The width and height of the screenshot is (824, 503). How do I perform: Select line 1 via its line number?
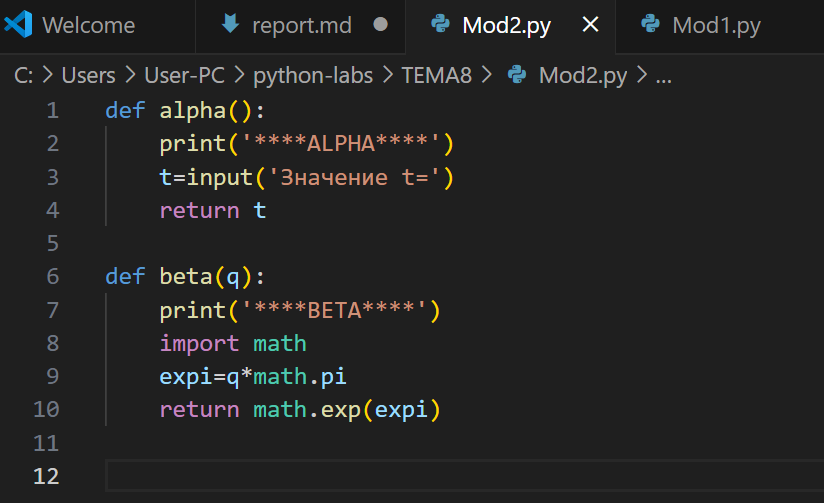point(52,110)
